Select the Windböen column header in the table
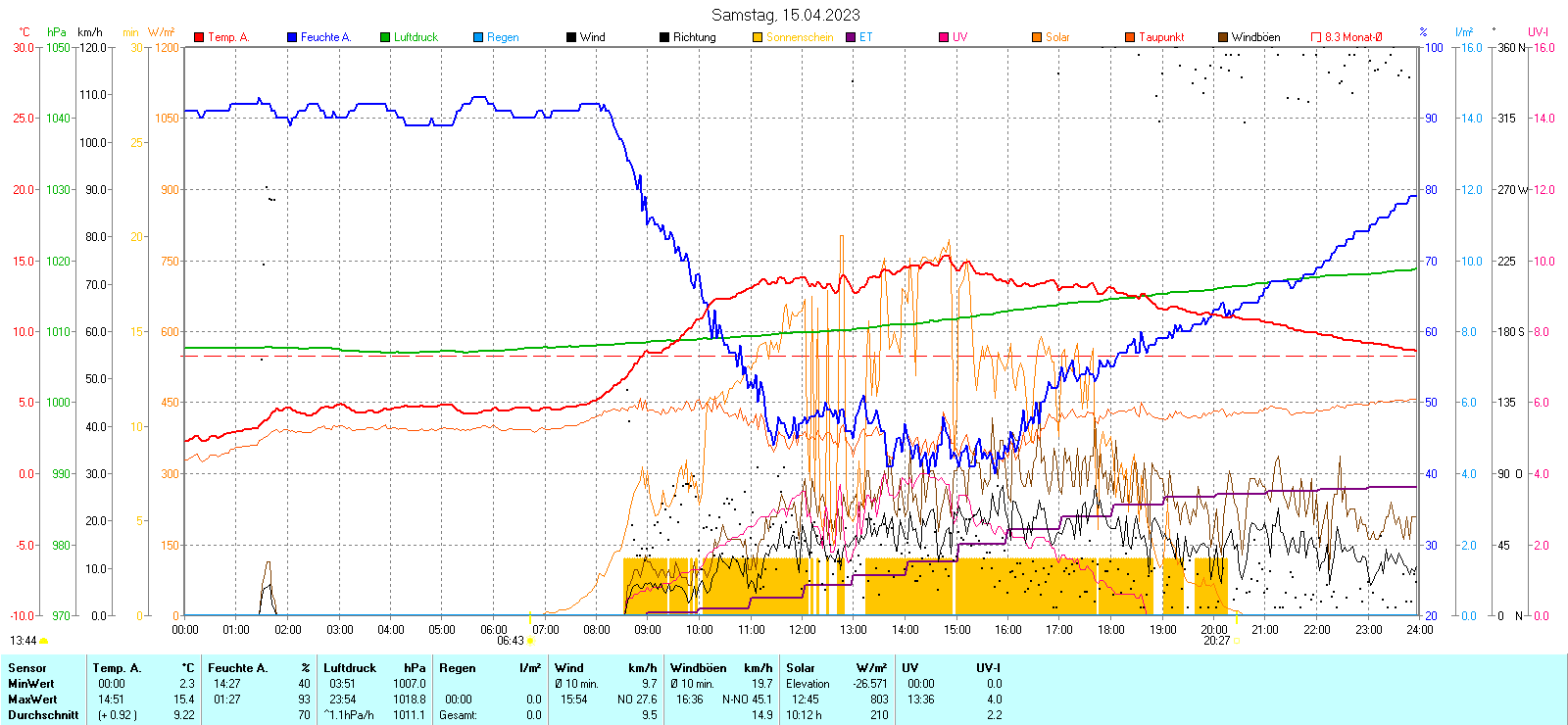This screenshot has width=1568, height=725. [698, 668]
